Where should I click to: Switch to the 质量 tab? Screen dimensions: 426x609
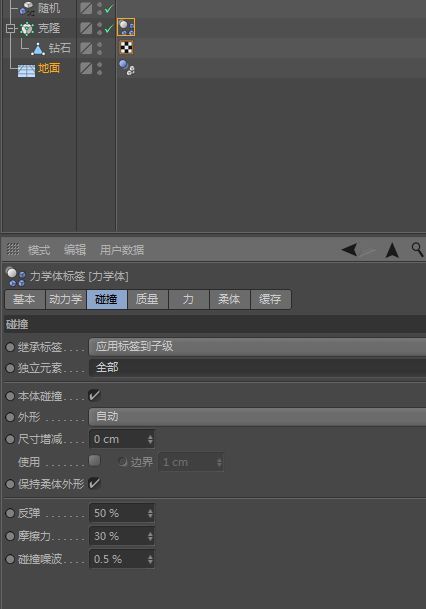(148, 299)
